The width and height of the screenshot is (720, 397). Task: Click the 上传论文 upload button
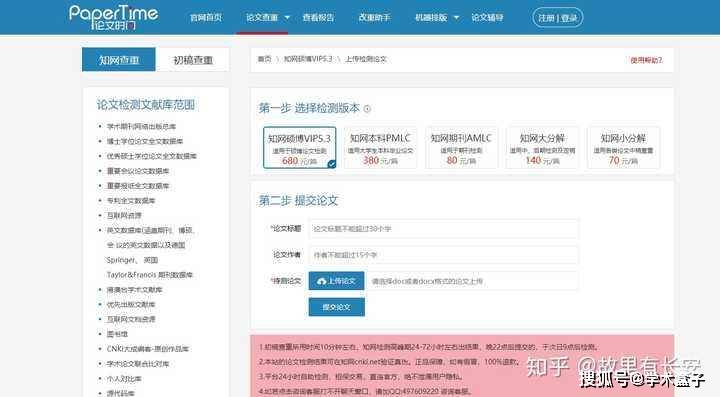[337, 281]
